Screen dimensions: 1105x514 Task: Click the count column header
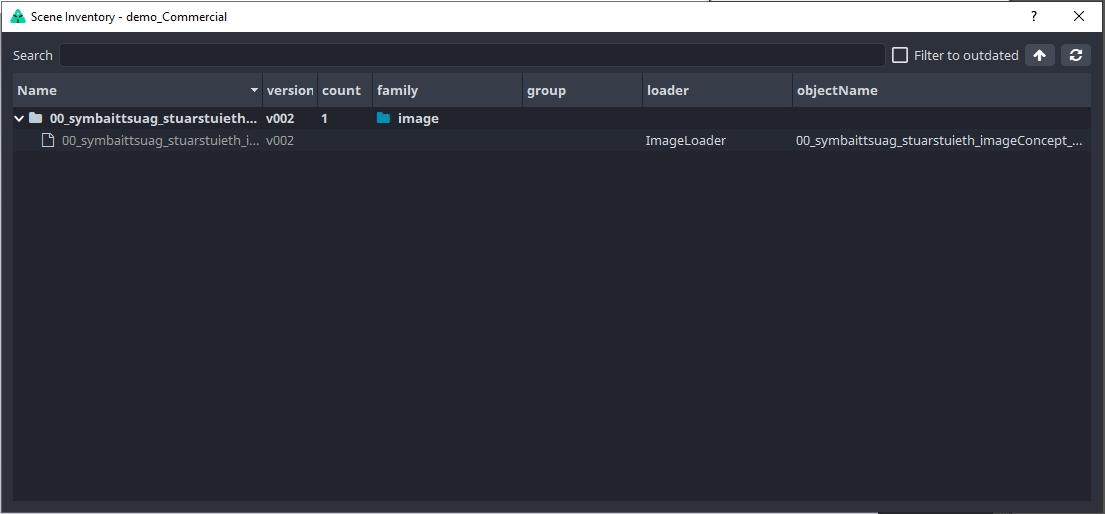pos(341,90)
